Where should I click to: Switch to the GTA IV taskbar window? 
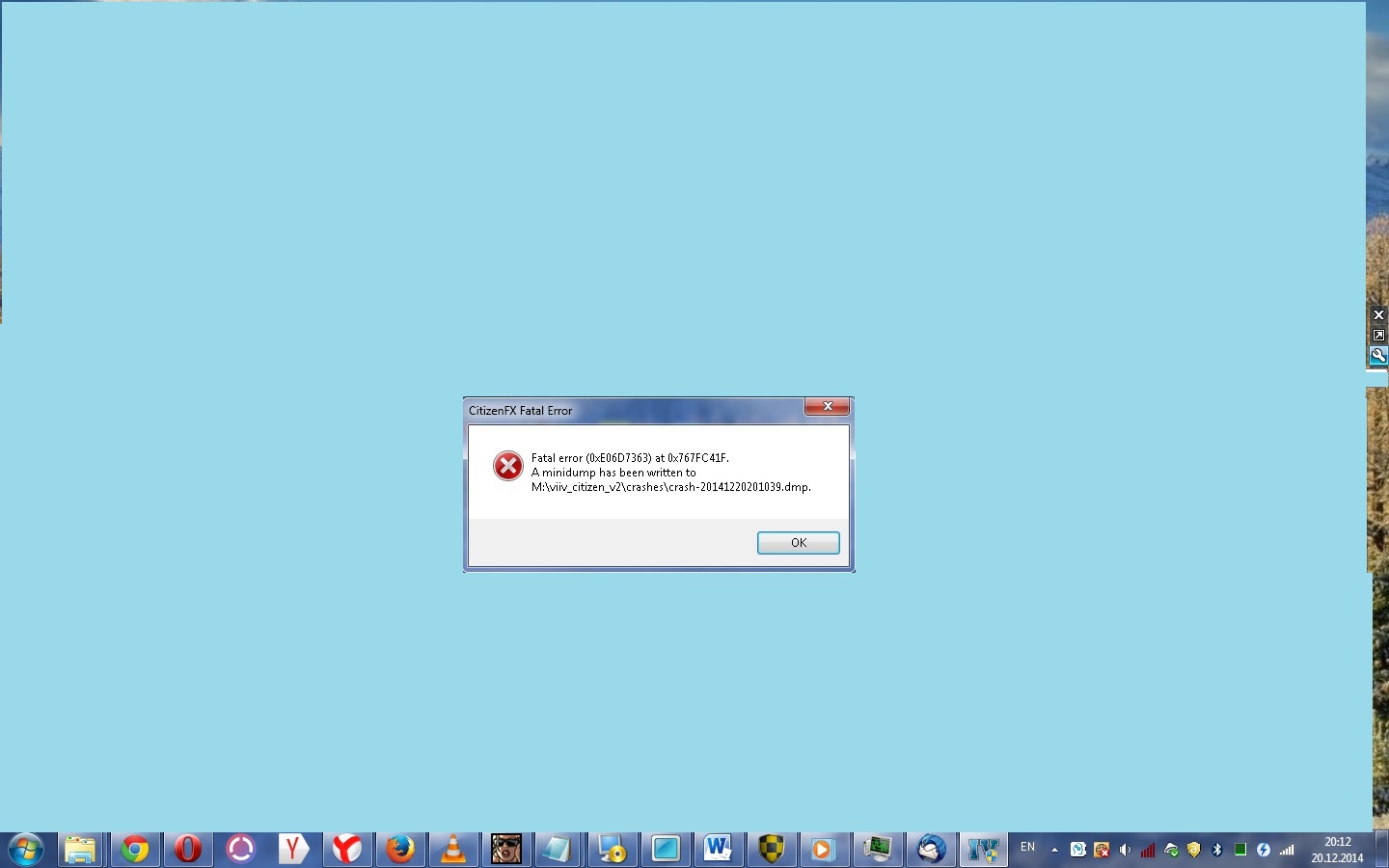click(983, 849)
